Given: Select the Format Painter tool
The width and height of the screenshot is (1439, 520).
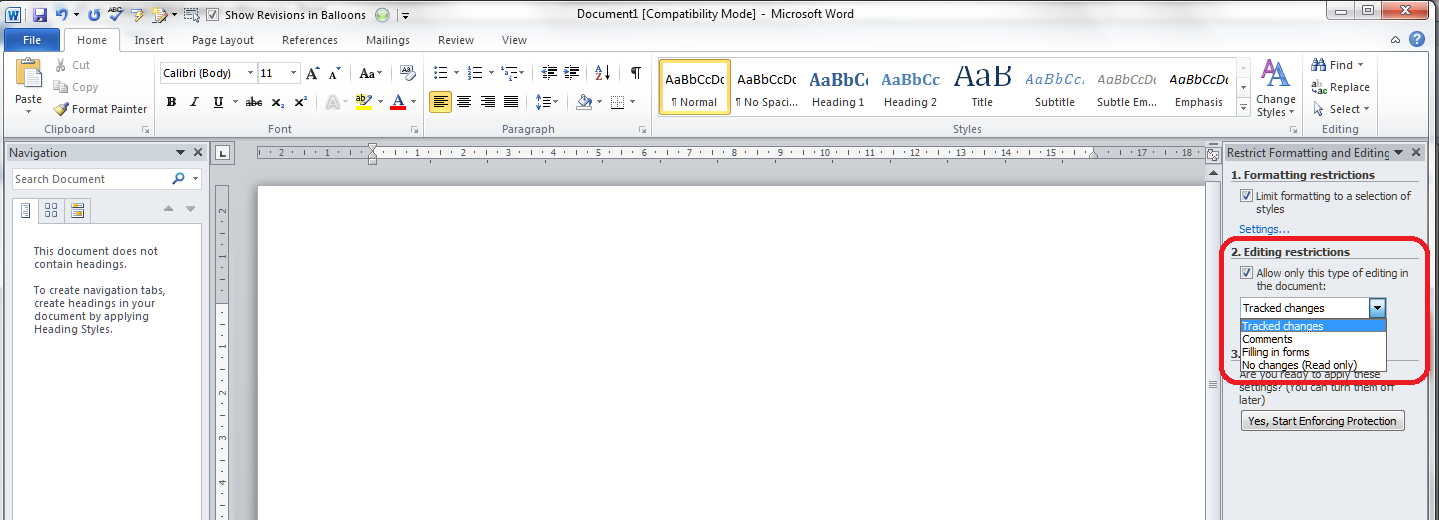Looking at the screenshot, I should tap(100, 109).
